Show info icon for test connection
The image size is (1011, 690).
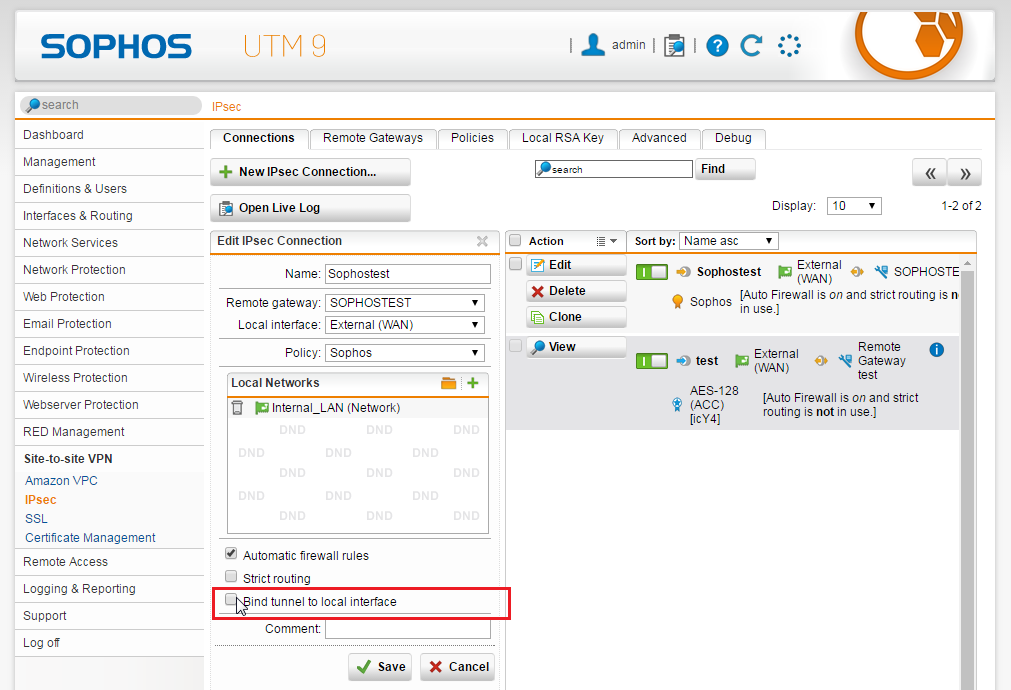pyautogui.click(x=937, y=350)
